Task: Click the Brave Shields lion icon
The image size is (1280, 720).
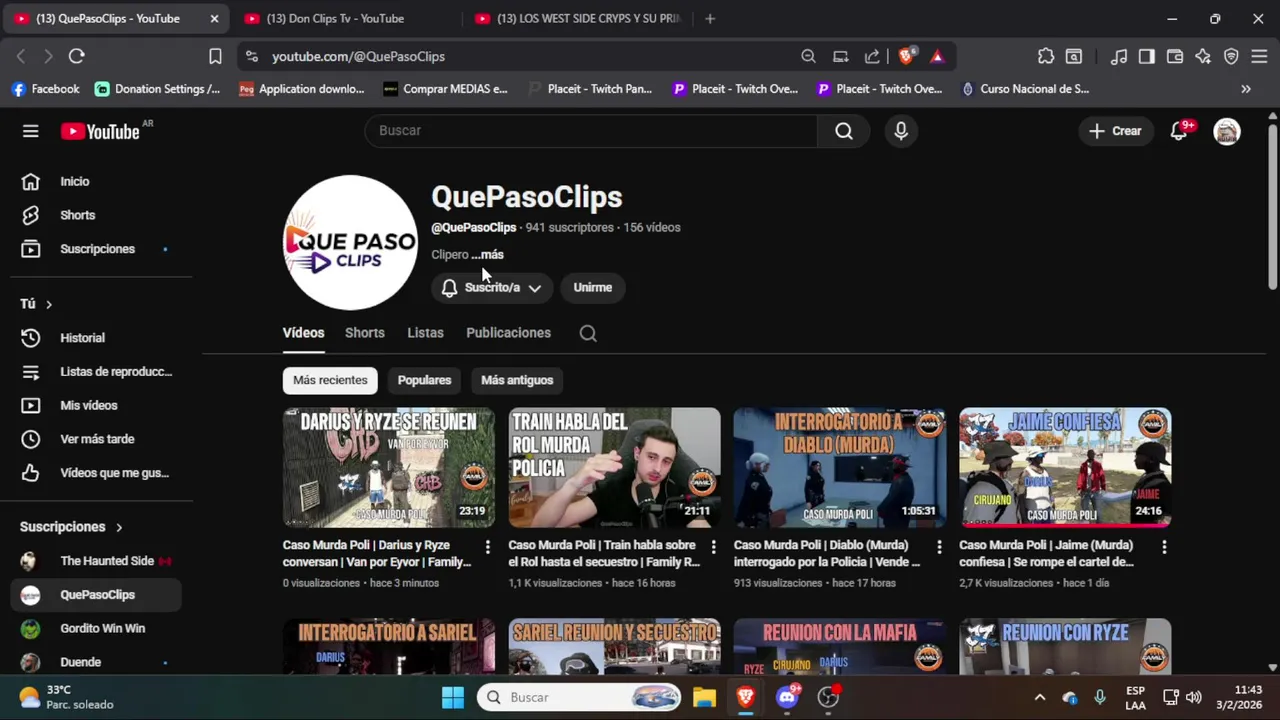Action: pyautogui.click(x=906, y=57)
